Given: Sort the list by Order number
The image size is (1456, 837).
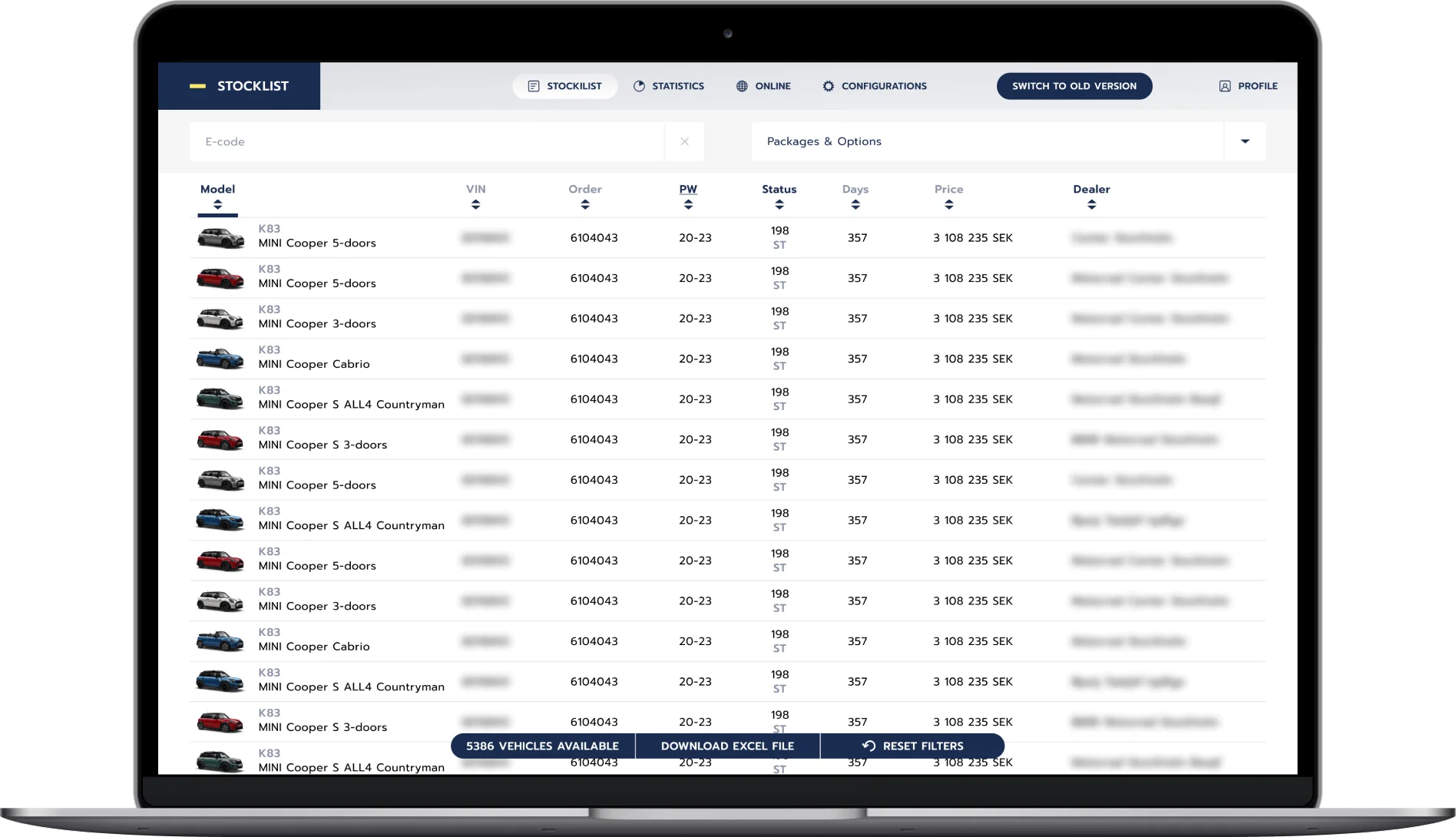Looking at the screenshot, I should tap(584, 205).
